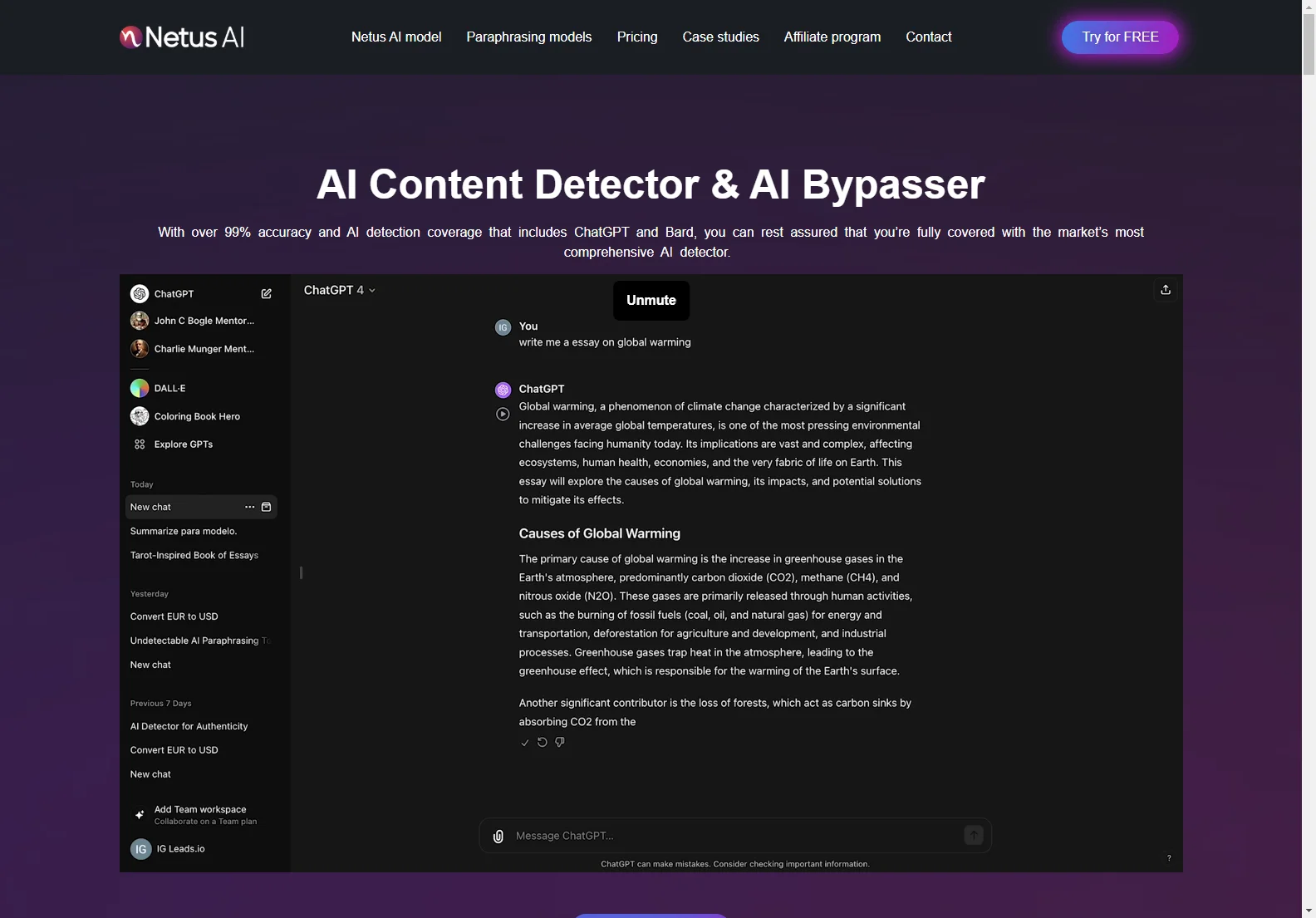Click the Explore GPTs label
The image size is (1316, 918).
coord(184,444)
